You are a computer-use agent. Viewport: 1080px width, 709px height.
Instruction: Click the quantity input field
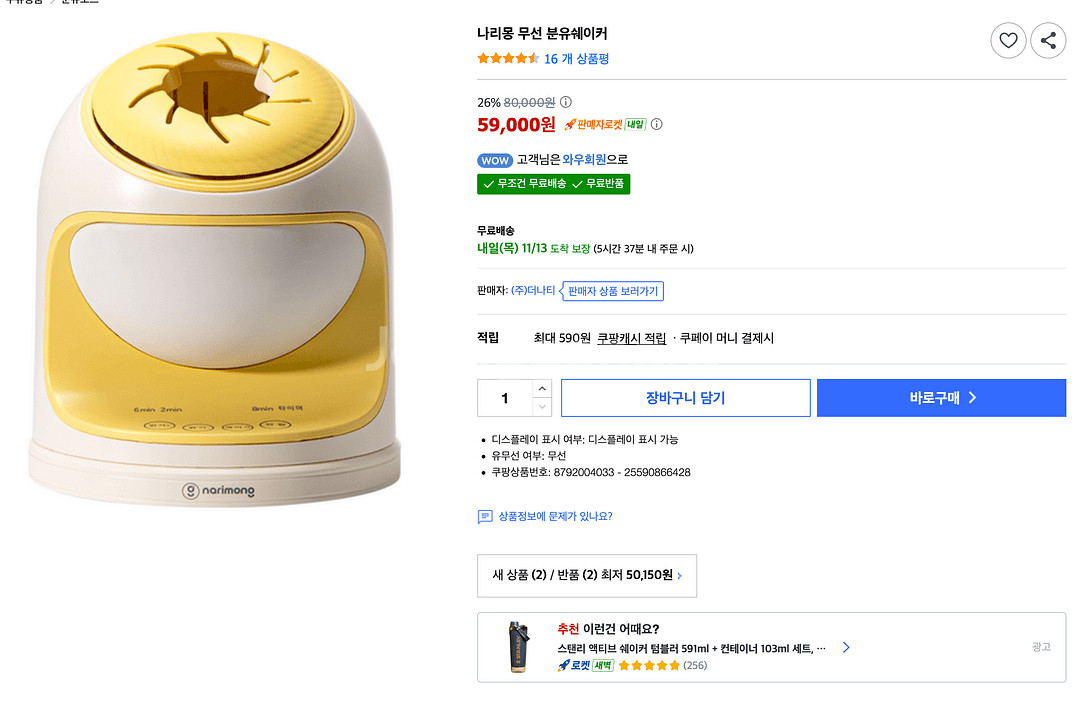pyautogui.click(x=505, y=398)
